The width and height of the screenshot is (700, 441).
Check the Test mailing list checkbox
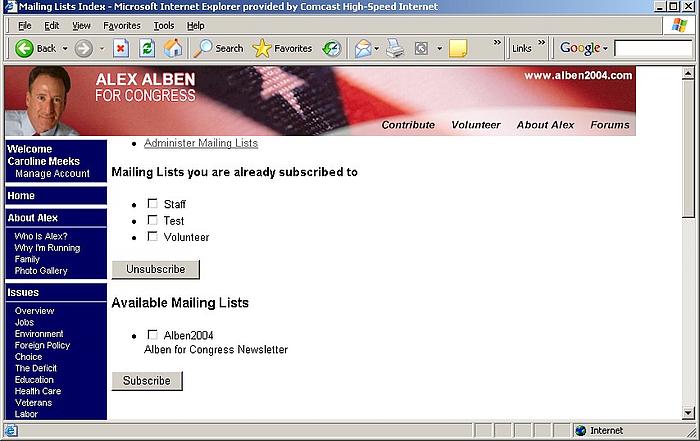coord(153,220)
